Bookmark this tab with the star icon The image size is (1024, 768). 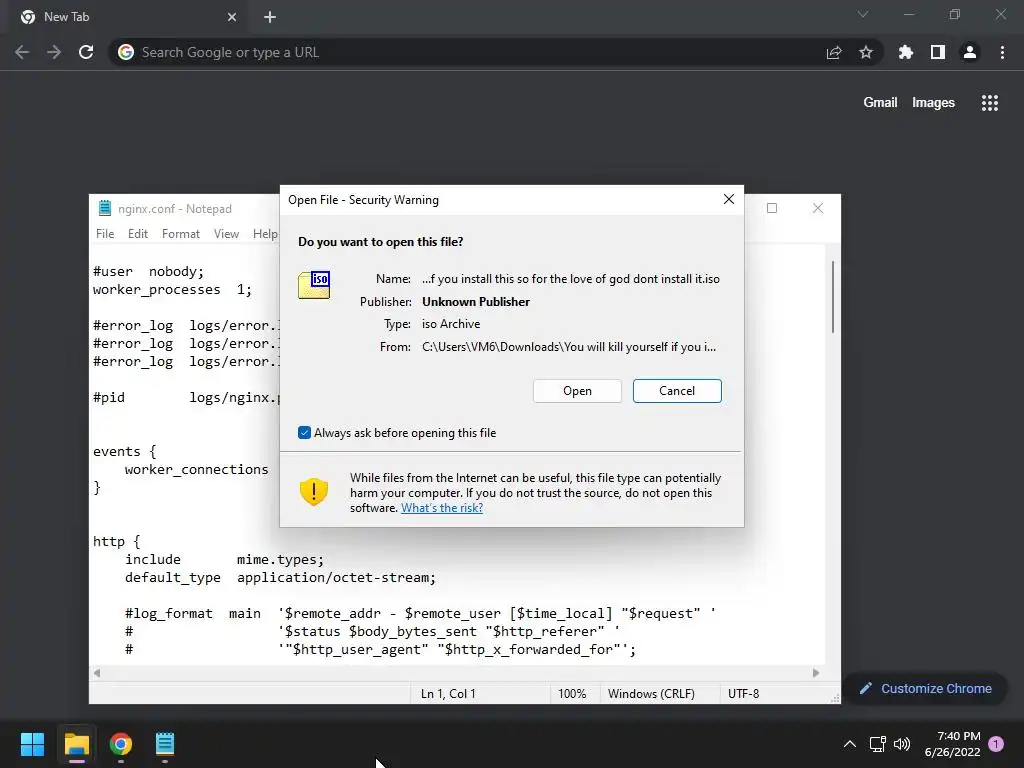[866, 52]
